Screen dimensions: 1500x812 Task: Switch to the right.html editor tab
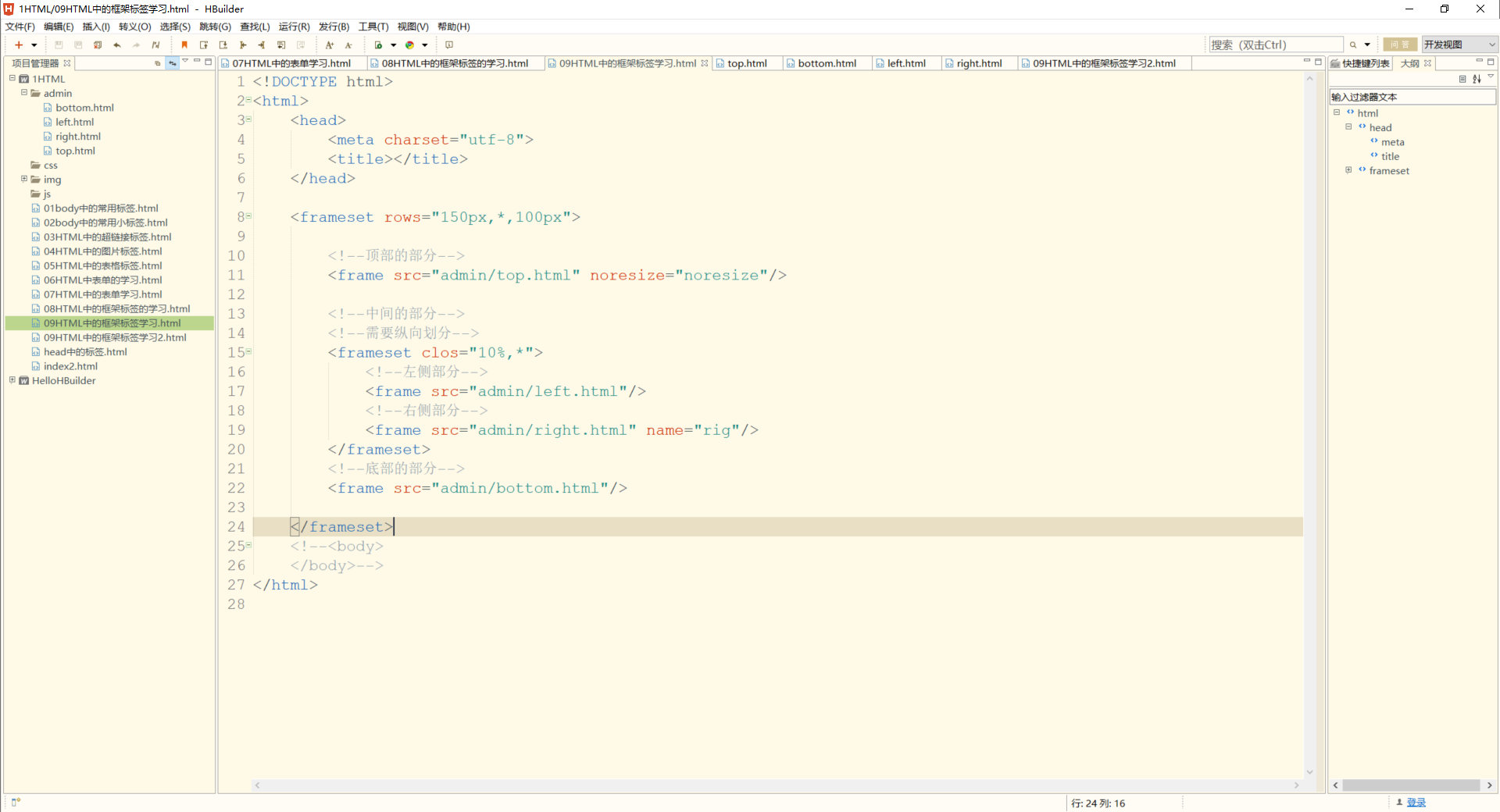[979, 63]
